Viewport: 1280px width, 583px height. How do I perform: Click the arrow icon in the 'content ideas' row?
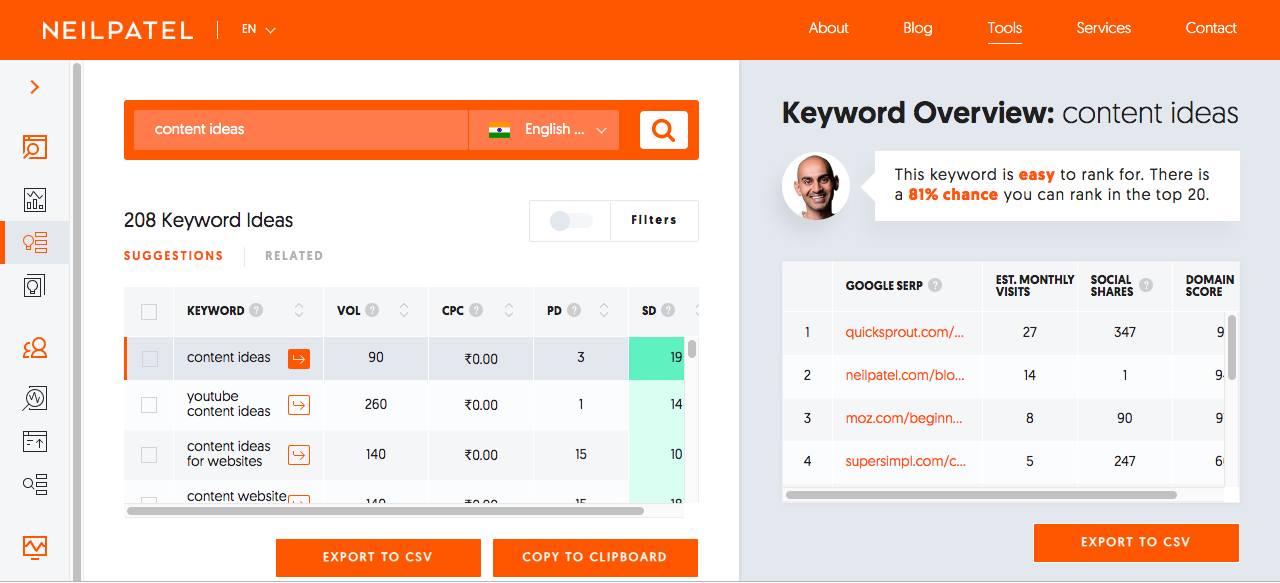pyautogui.click(x=299, y=358)
